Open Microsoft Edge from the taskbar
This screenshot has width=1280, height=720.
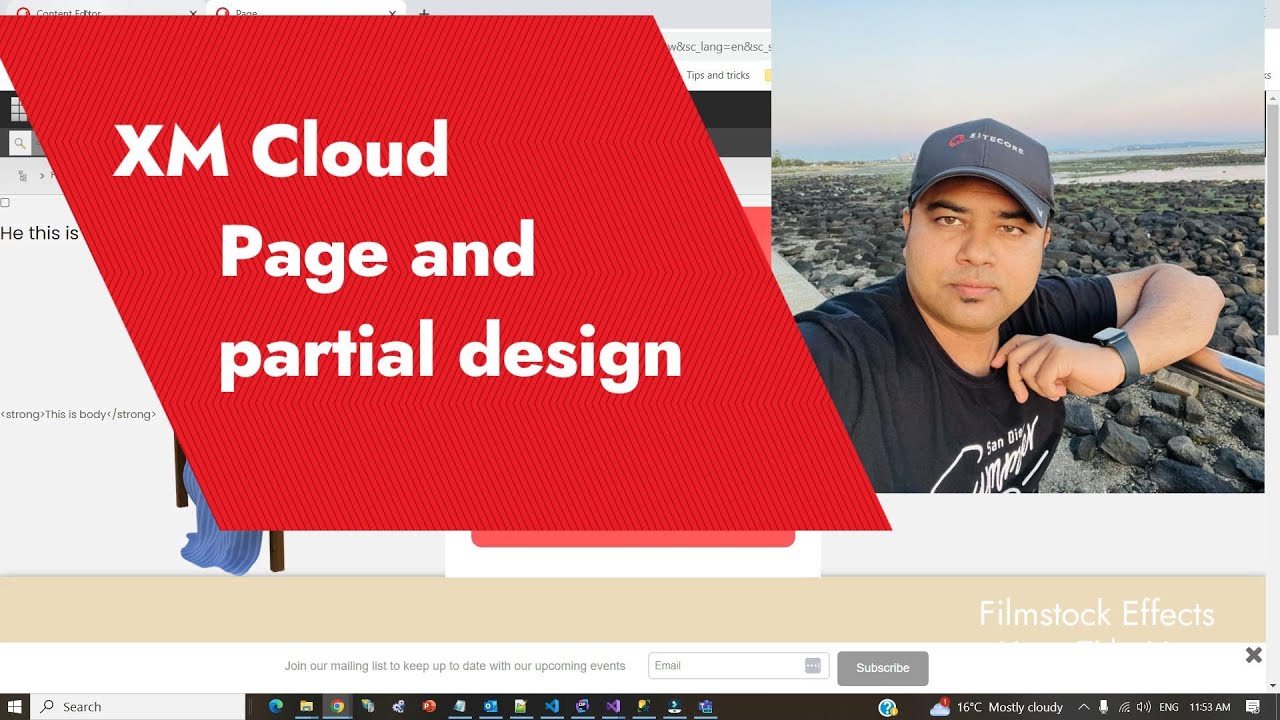tap(276, 706)
